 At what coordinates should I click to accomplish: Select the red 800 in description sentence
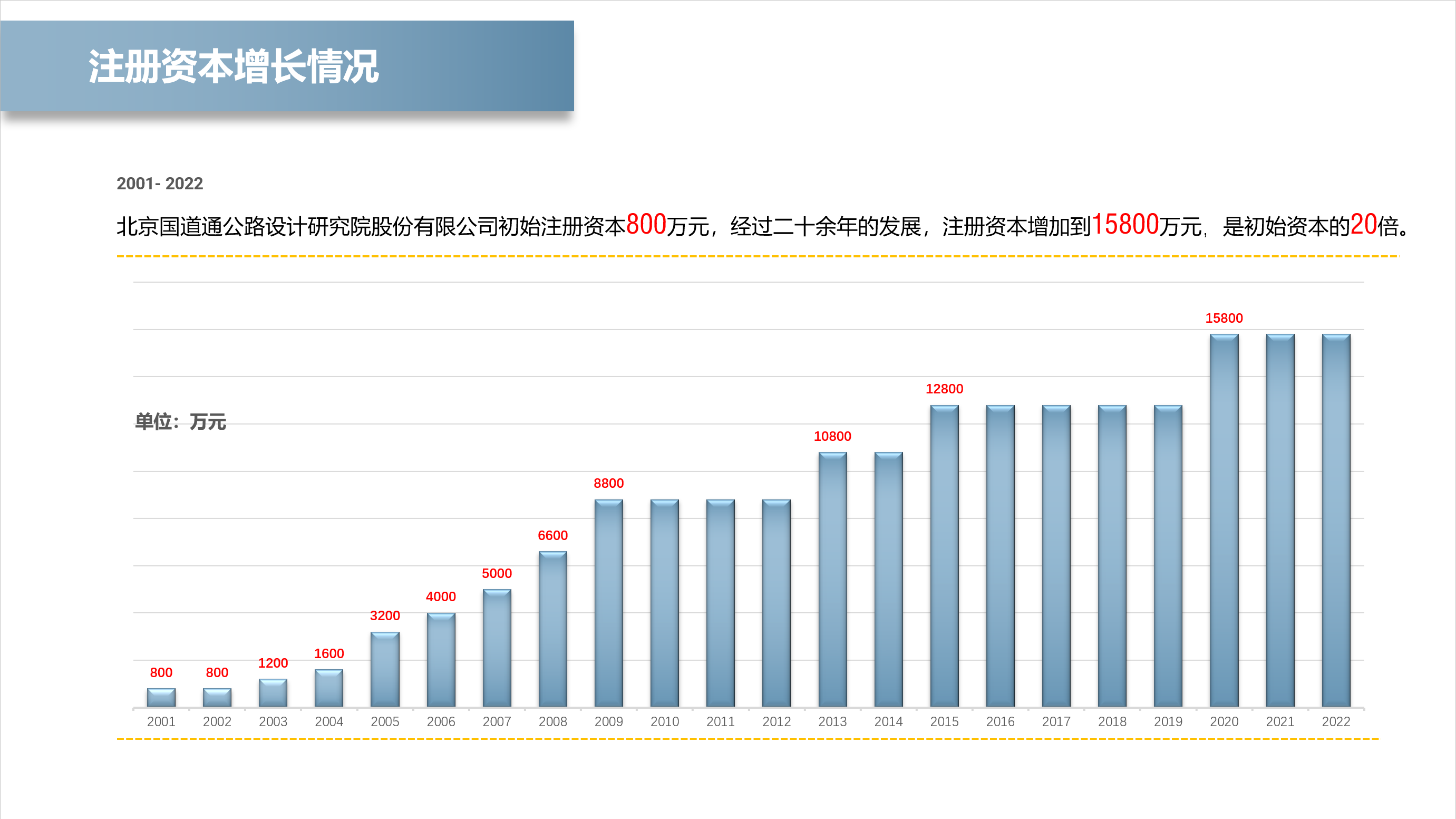tap(646, 225)
